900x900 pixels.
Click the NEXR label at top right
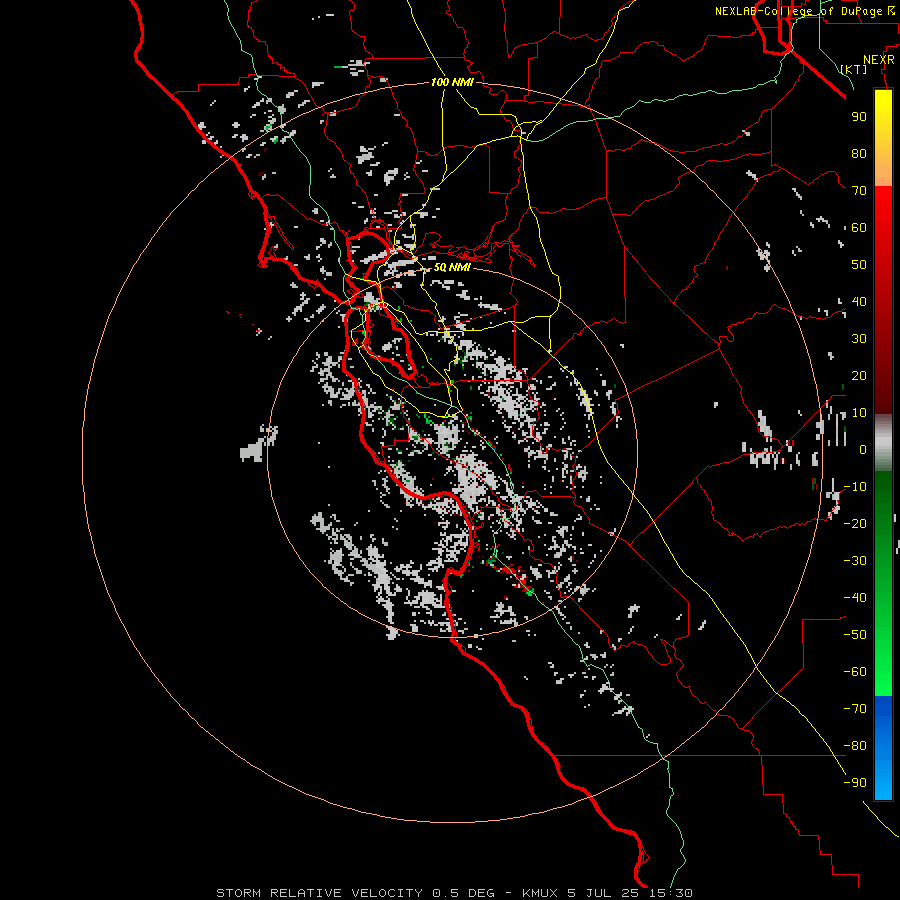tap(879, 60)
